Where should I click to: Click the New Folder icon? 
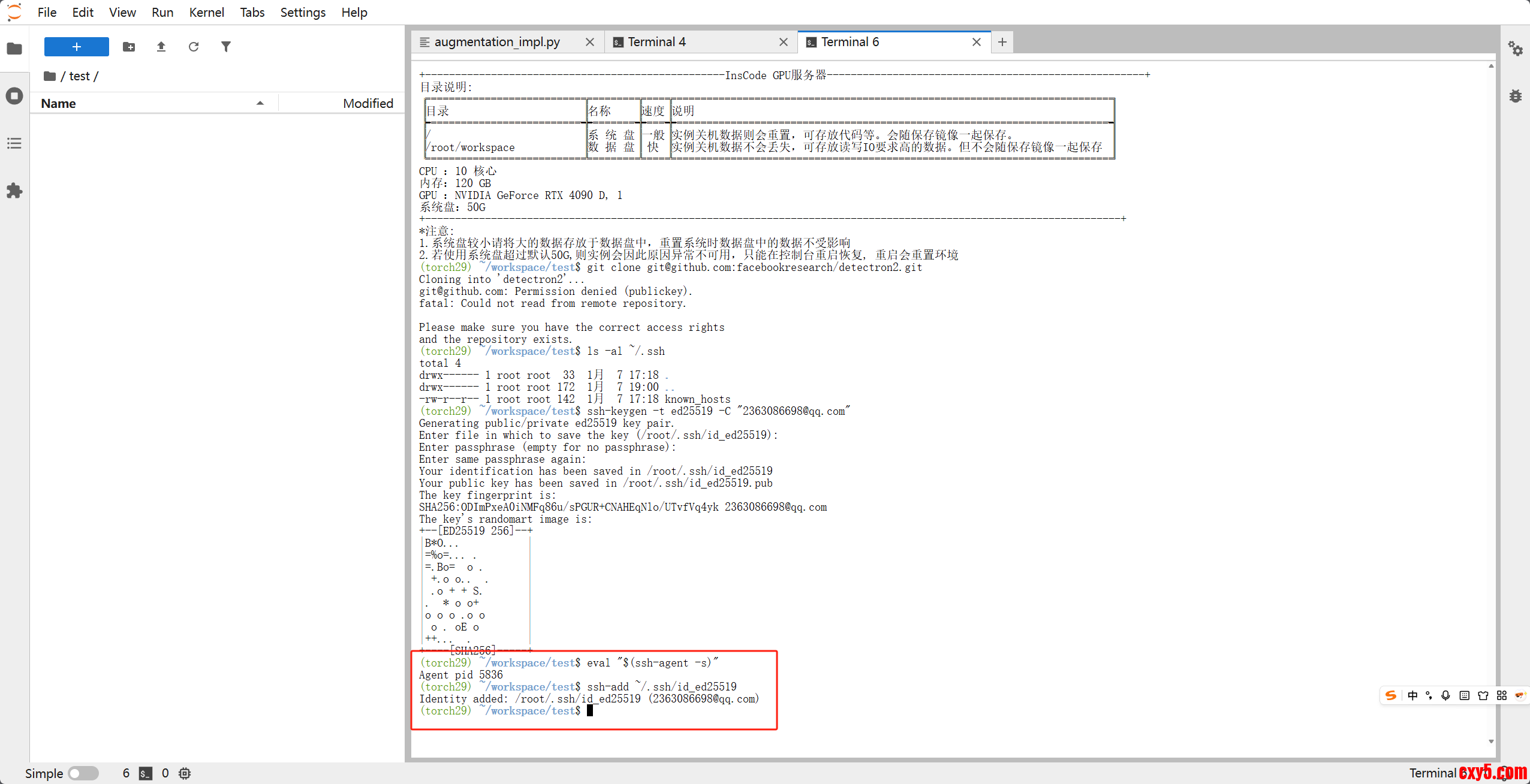coord(129,47)
